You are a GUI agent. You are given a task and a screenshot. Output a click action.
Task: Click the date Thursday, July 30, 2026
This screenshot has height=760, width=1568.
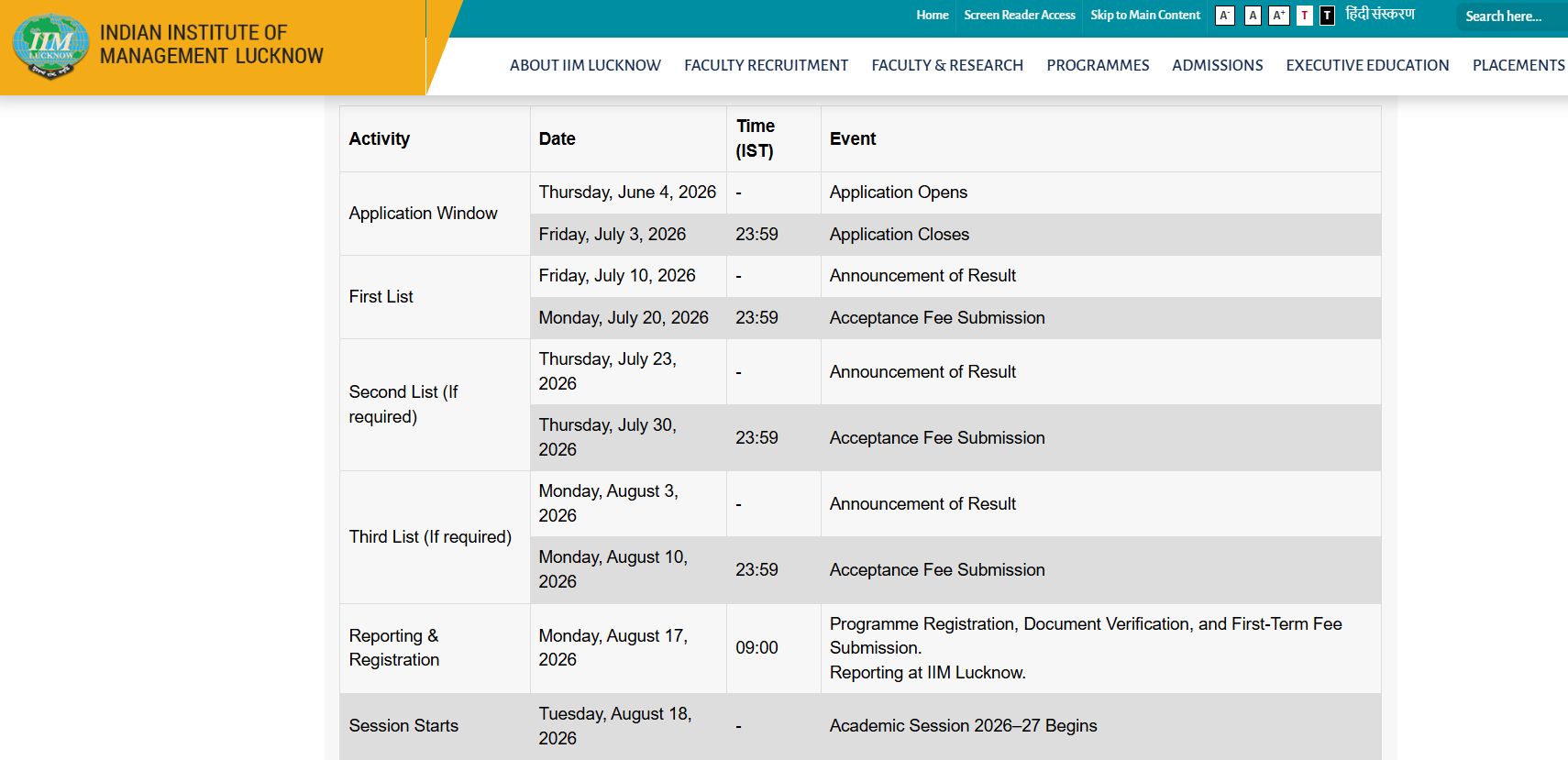[608, 437]
